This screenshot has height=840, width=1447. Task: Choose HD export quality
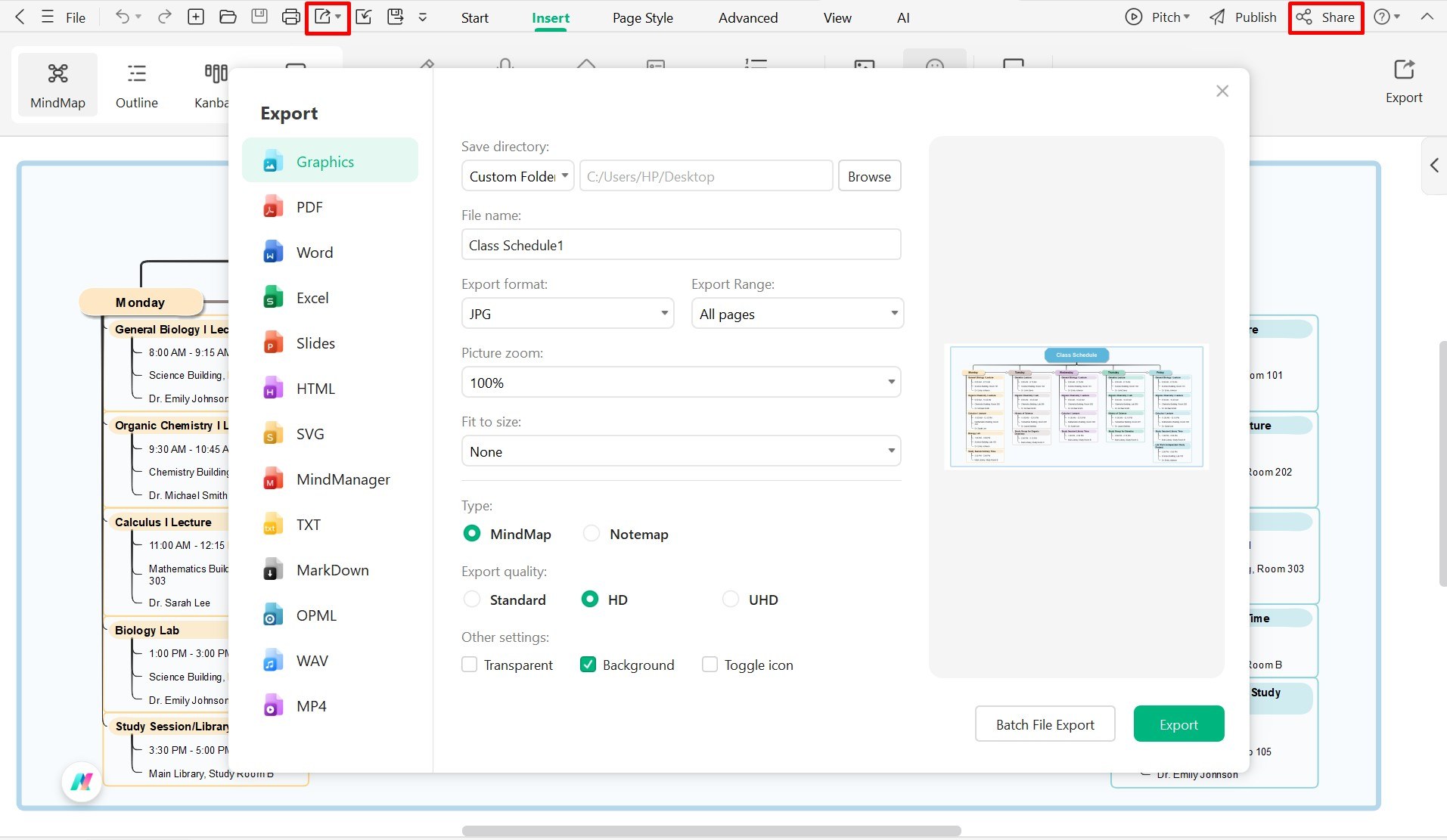pyautogui.click(x=590, y=600)
